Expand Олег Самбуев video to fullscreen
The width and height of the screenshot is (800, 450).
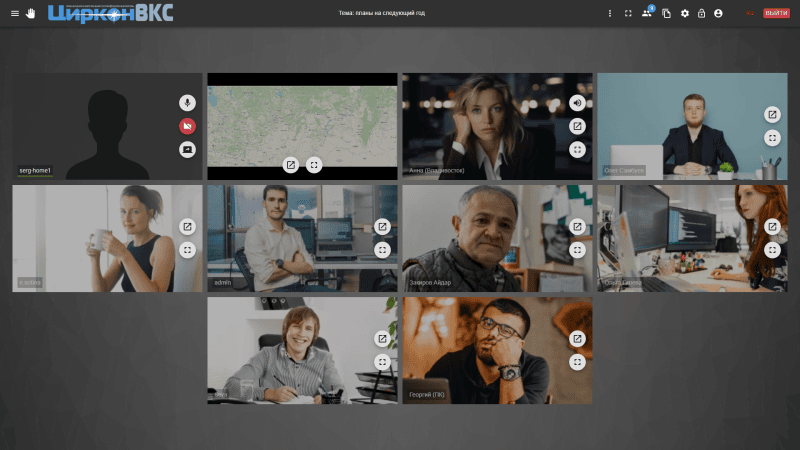772,138
